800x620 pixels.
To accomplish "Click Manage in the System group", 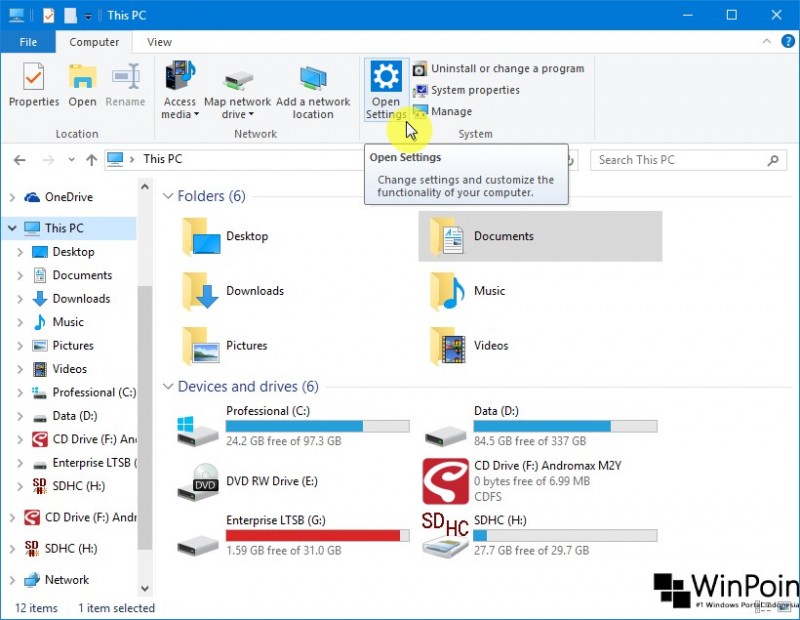I will (x=442, y=111).
